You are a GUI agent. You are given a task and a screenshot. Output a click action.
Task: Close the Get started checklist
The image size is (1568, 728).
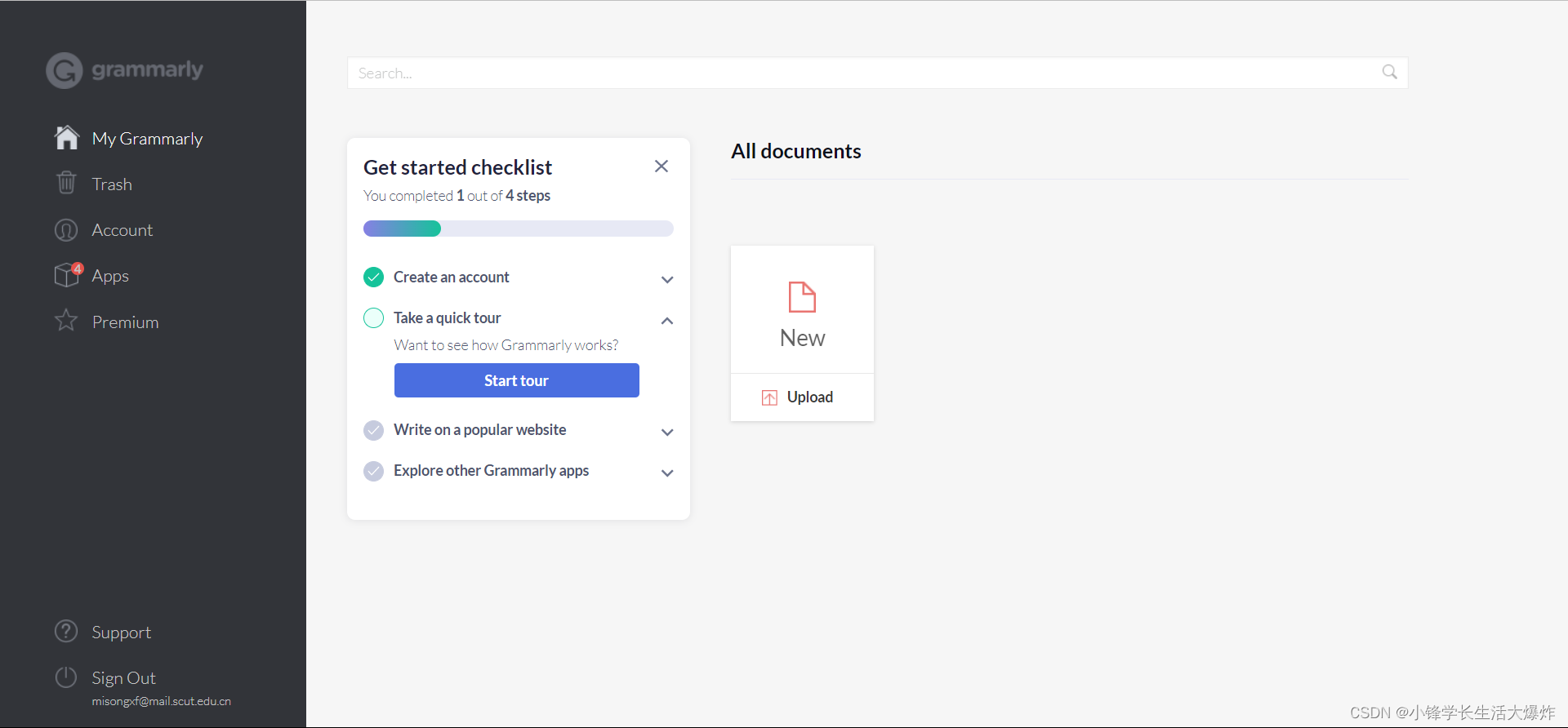coord(661,166)
